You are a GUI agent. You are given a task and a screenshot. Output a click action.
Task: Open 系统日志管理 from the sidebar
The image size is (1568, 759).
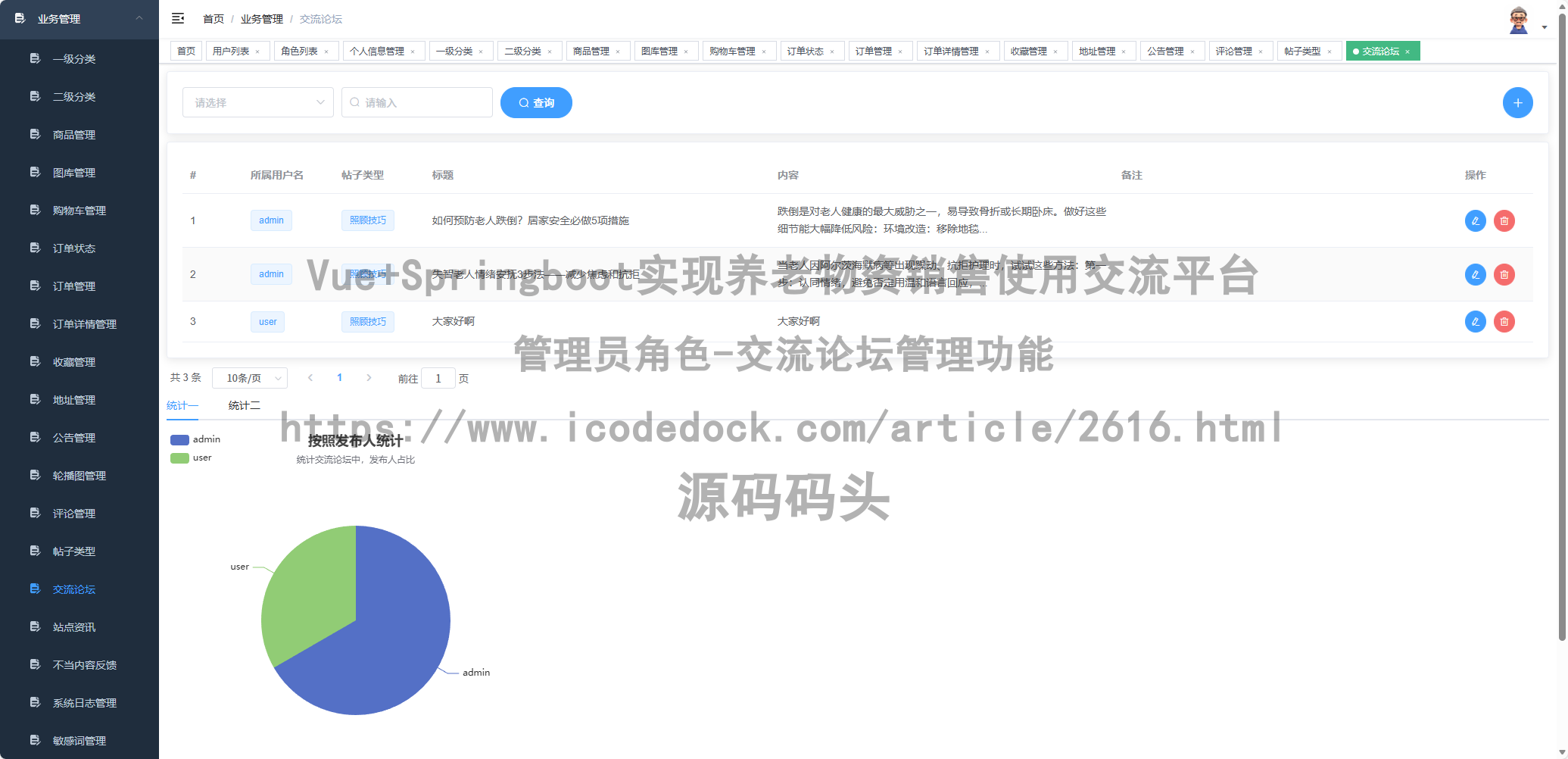tap(84, 702)
